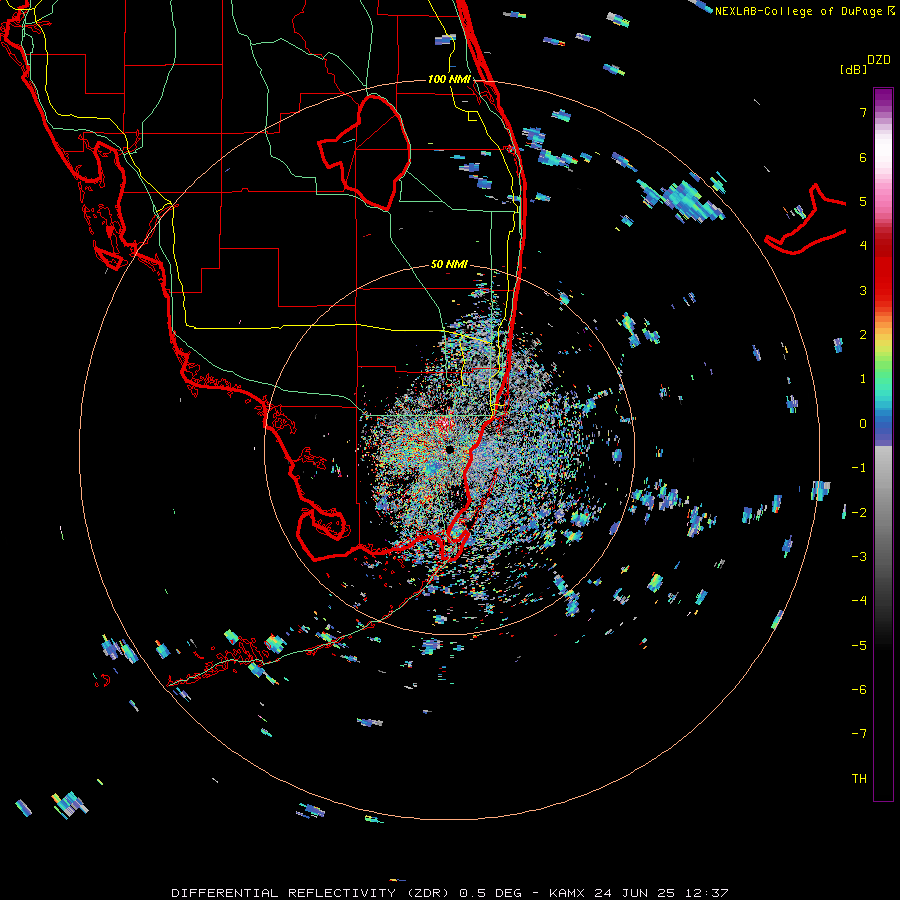Click the 50 NMI range ring label
Viewport: 900px width, 900px height.
[449, 264]
